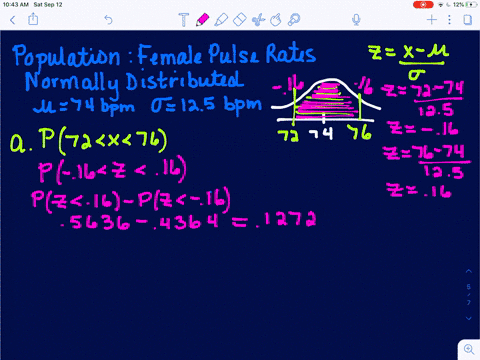Go back to the notes library
The height and width of the screenshot is (360, 480).
tap(13, 20)
